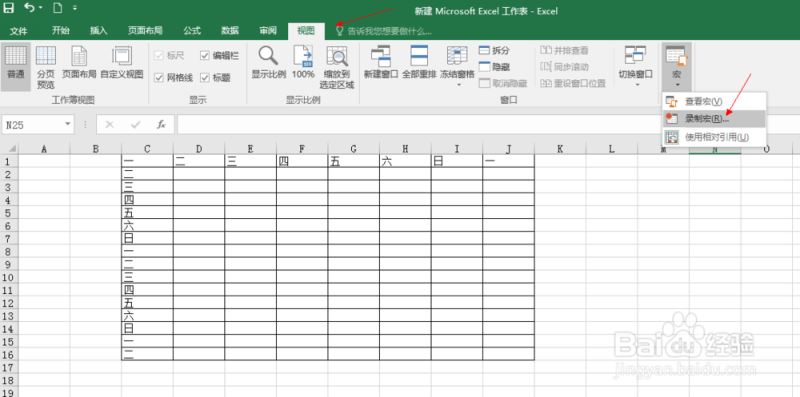The image size is (800, 397).
Task: Open the 页面布局 ribbon tab
Action: coord(145,31)
